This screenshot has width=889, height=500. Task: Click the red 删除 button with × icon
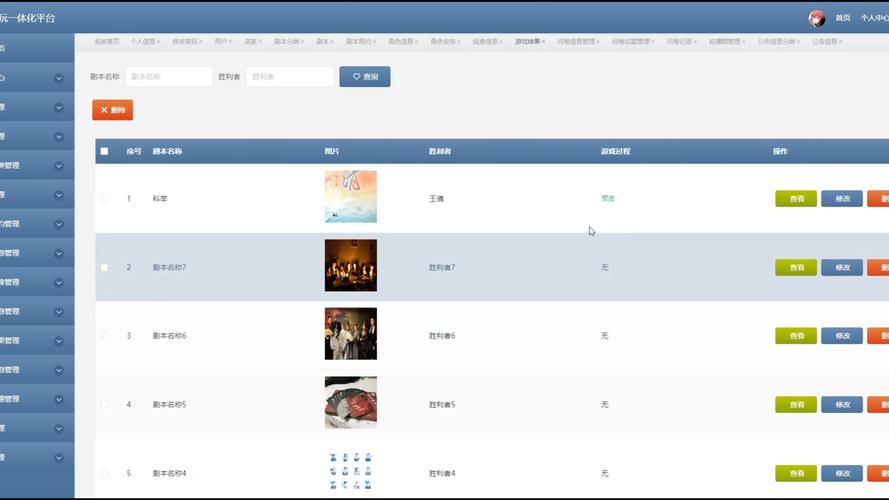[x=112, y=110]
